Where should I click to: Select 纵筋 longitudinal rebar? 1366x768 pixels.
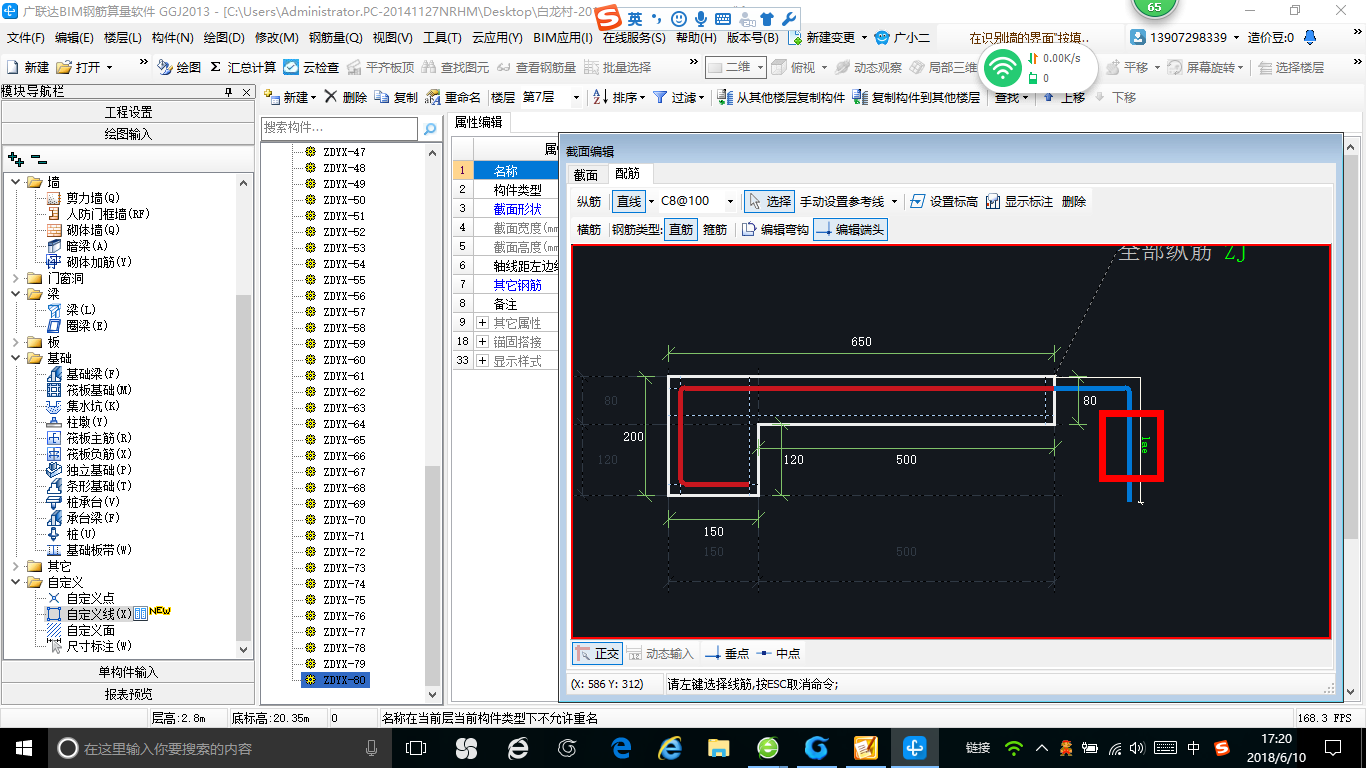(x=589, y=201)
